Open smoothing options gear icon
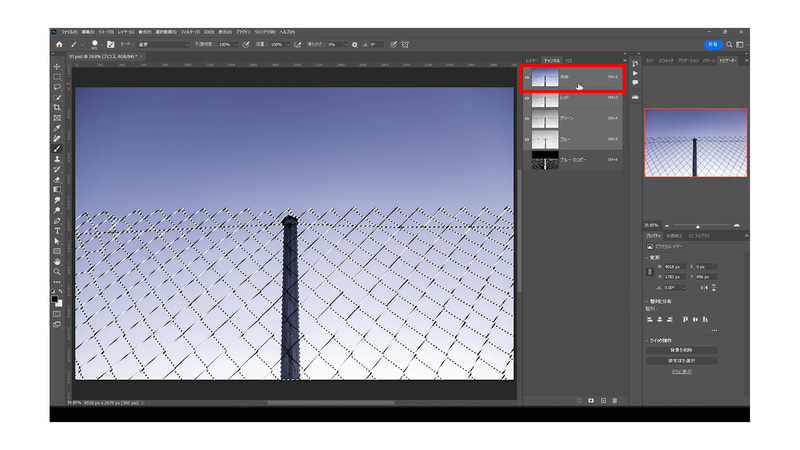The width and height of the screenshot is (800, 450). pos(355,44)
